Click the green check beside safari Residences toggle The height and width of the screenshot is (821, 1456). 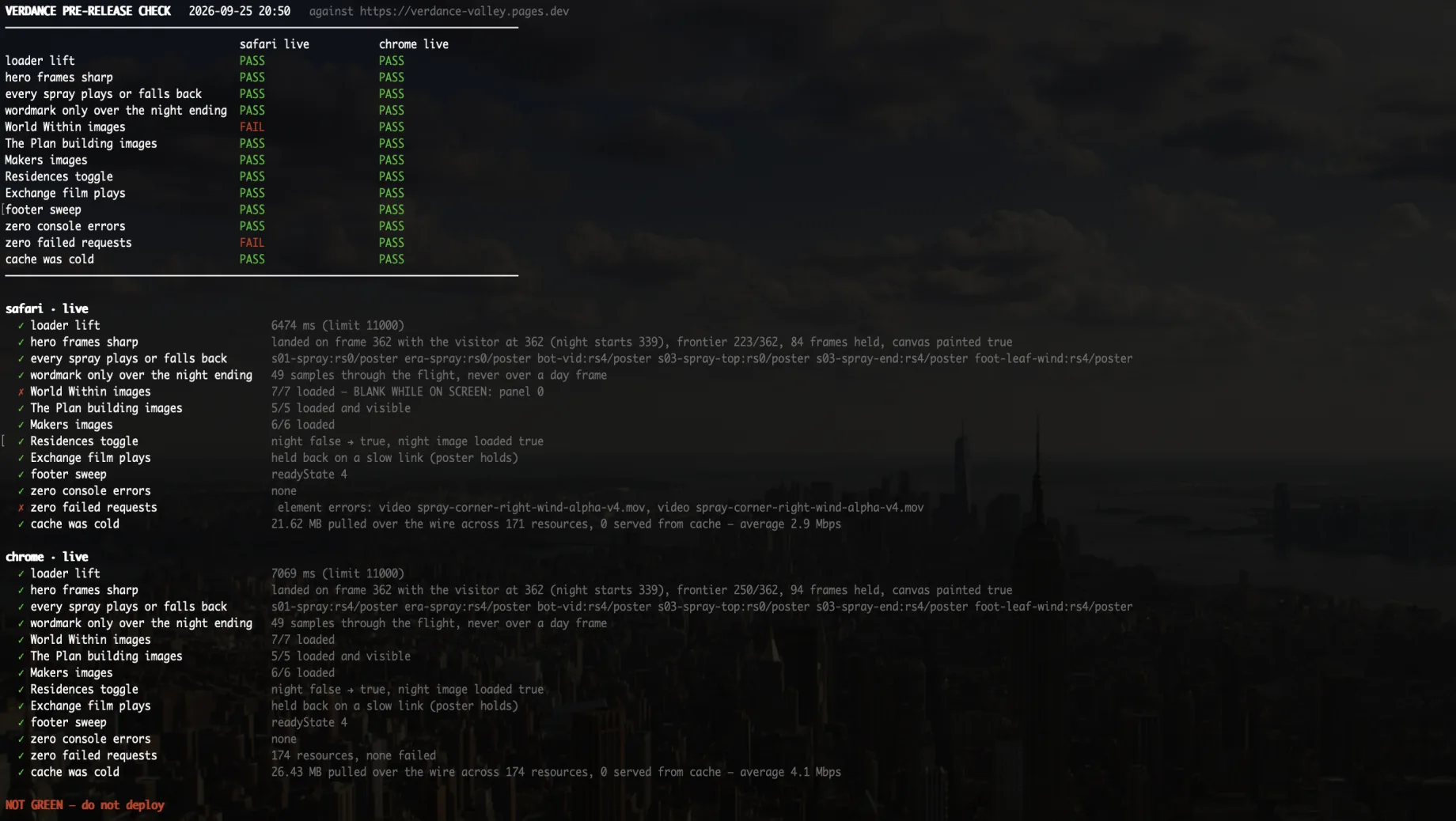point(21,441)
